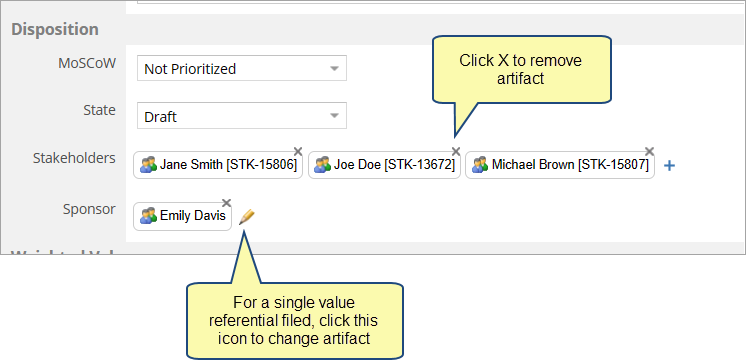746x362 pixels.
Task: Click the Disposition section header
Action: (x=55, y=29)
